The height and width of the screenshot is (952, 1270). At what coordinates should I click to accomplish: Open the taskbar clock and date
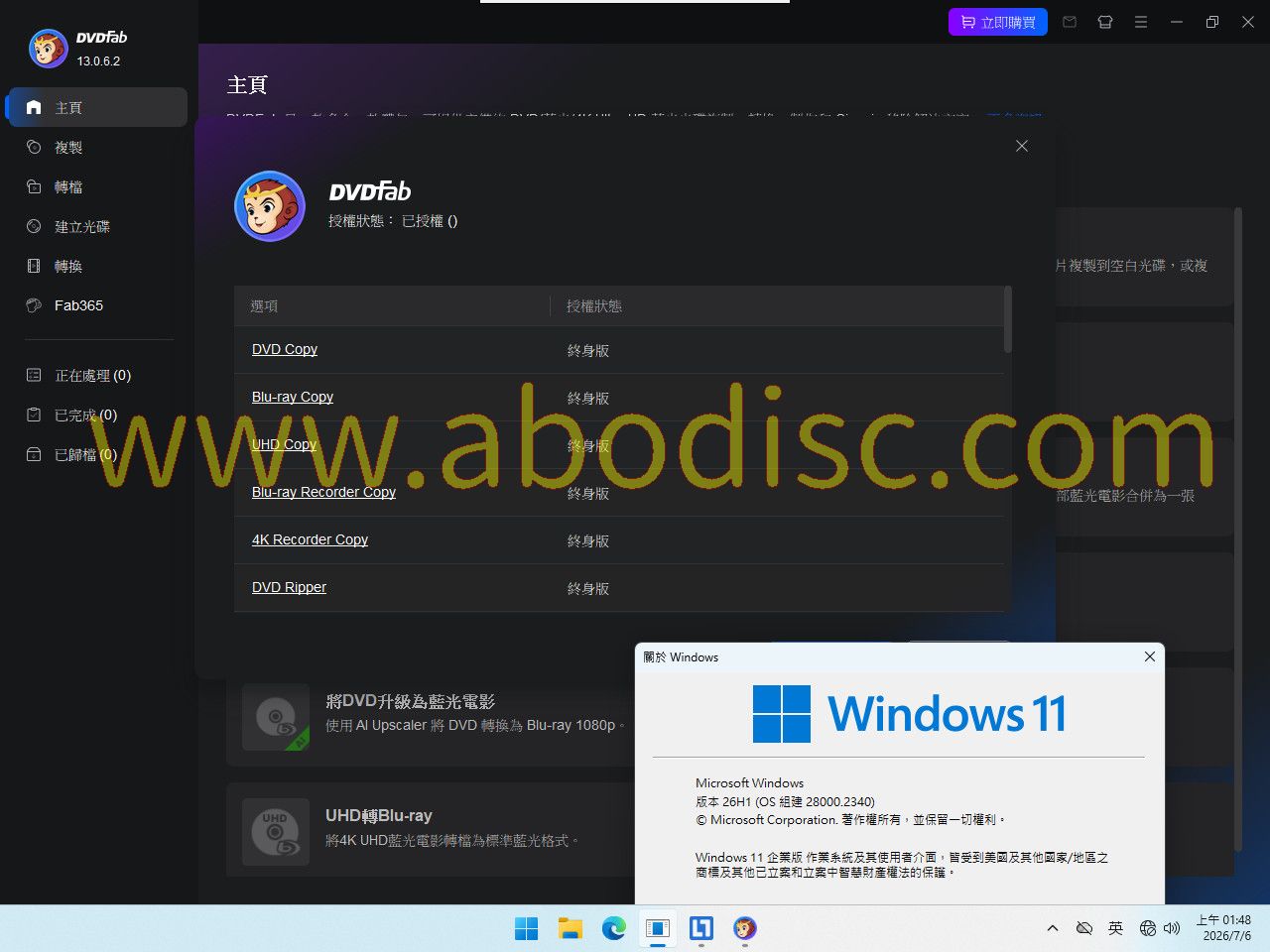[1223, 928]
